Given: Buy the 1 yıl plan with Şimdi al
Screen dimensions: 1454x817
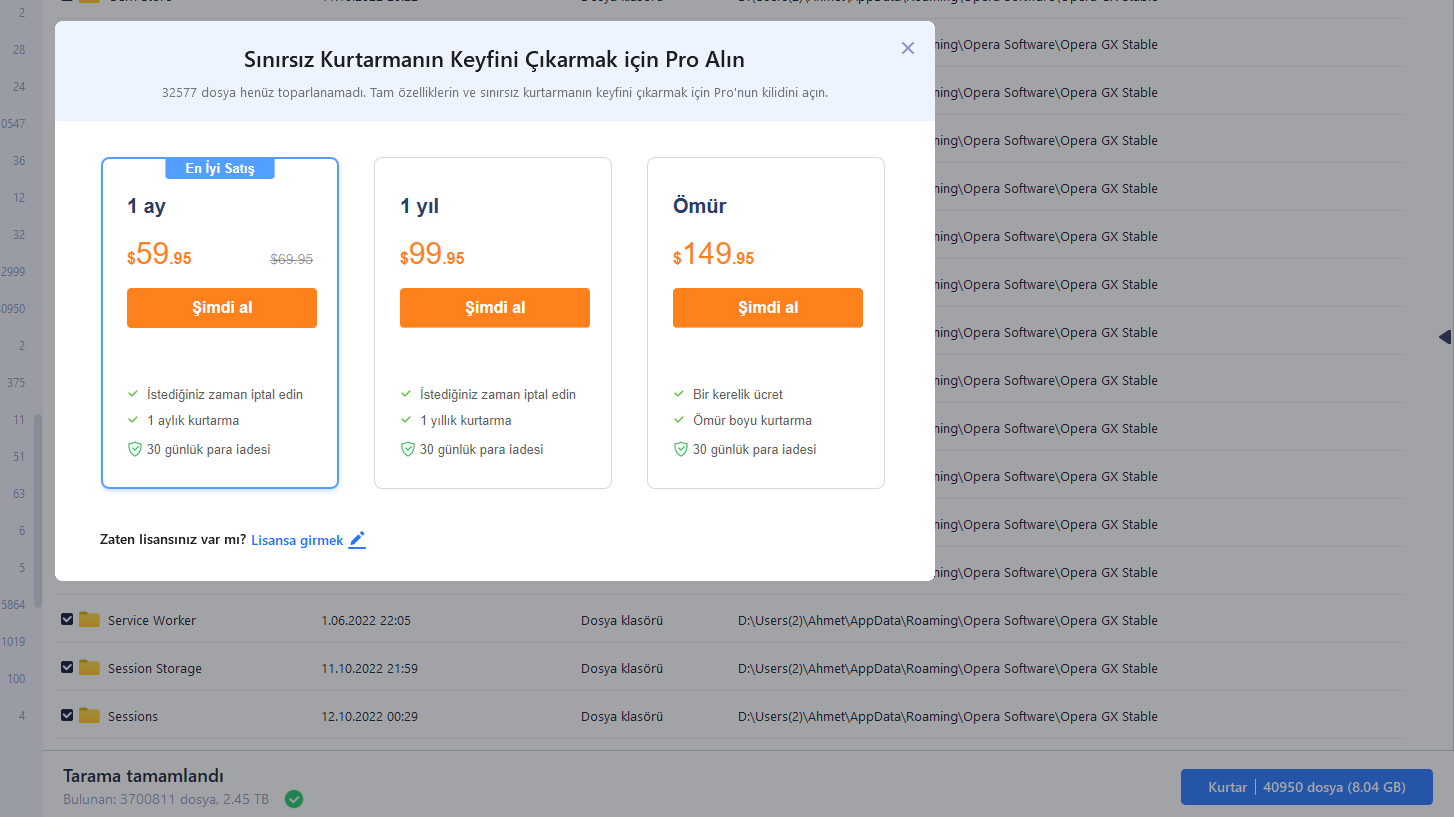Looking at the screenshot, I should click(x=495, y=308).
